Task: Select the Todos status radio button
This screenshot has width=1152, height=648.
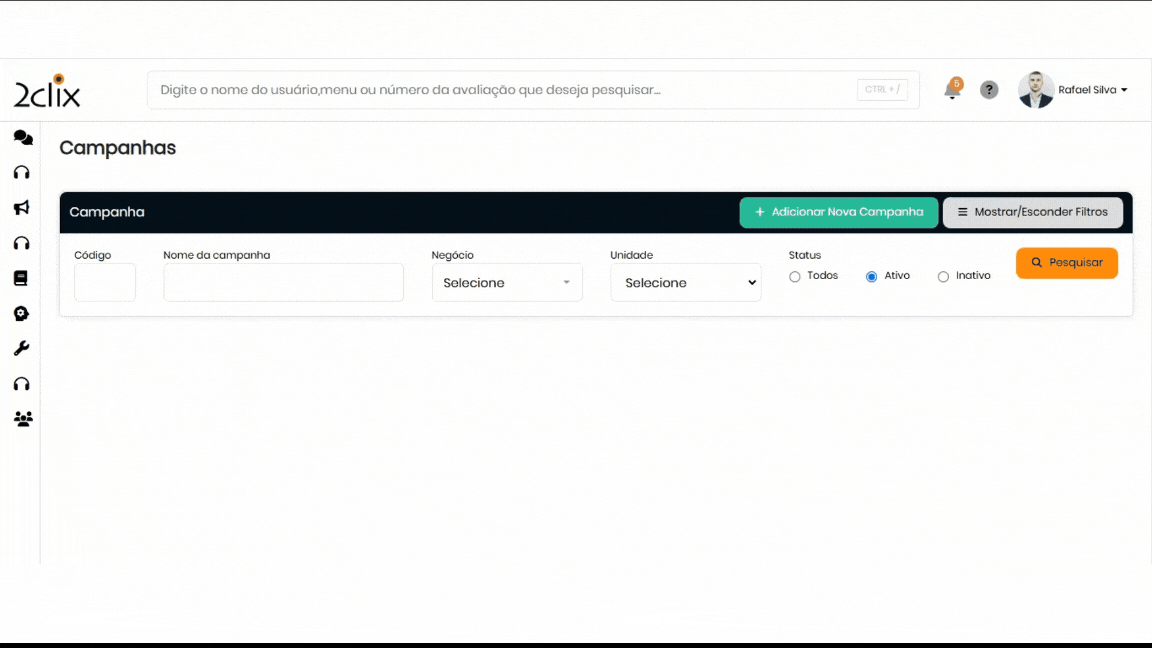Action: 795,277
